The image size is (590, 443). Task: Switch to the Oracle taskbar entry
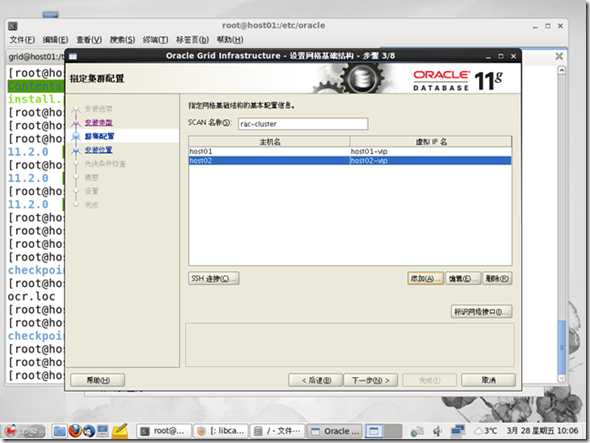pyautogui.click(x=335, y=431)
